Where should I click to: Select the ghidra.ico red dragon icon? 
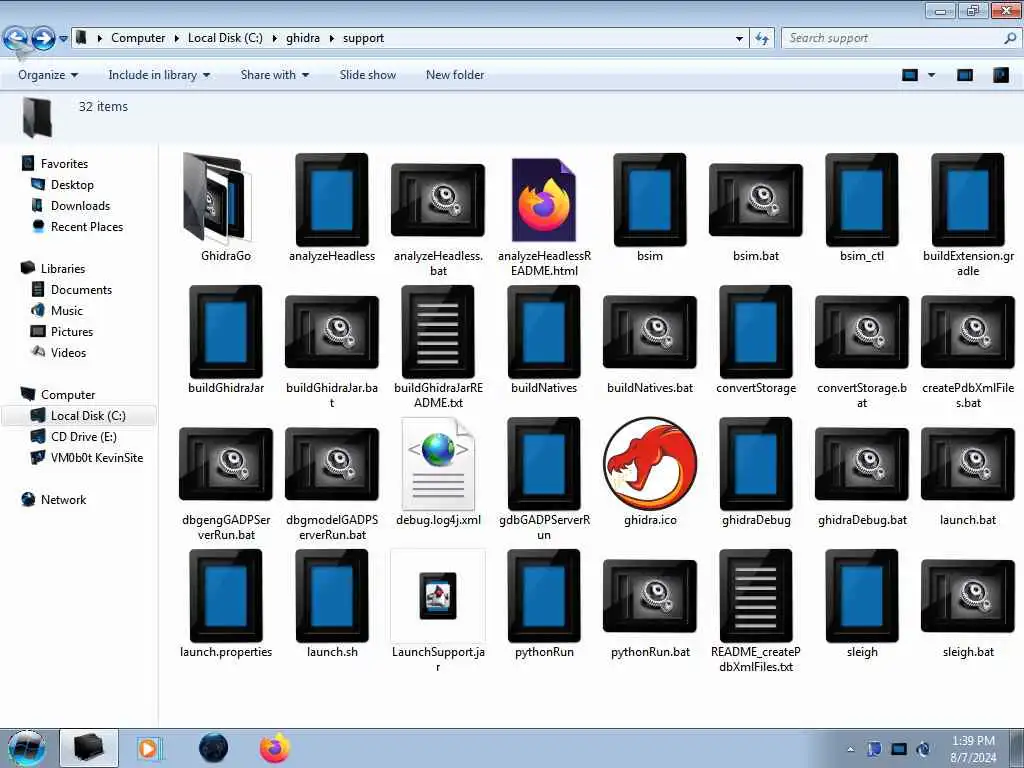[650, 464]
